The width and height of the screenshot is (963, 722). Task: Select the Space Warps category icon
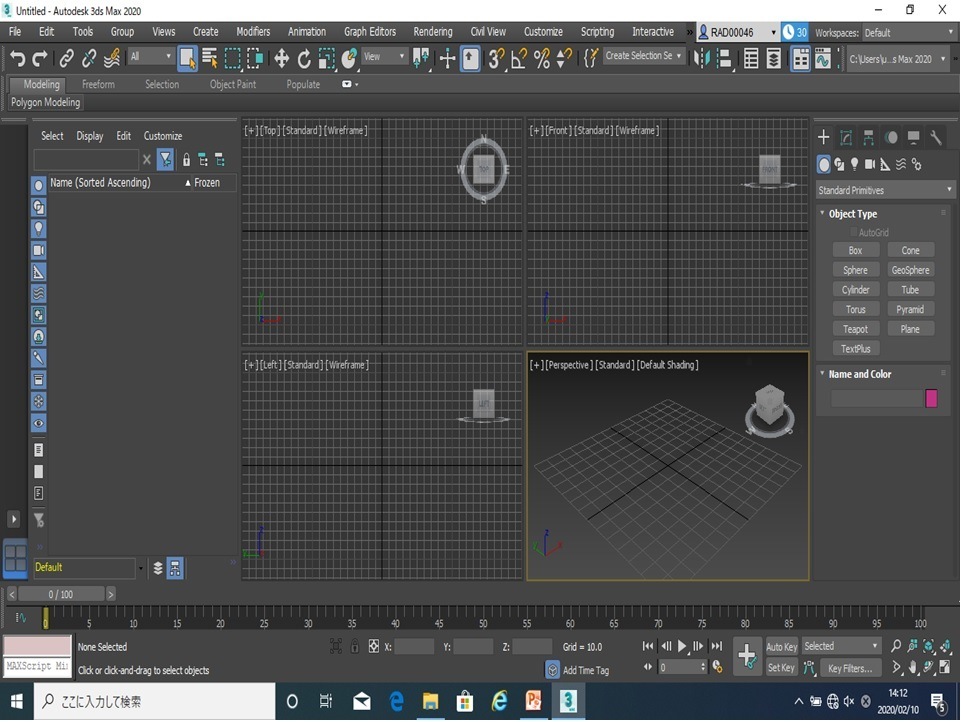[x=900, y=165]
